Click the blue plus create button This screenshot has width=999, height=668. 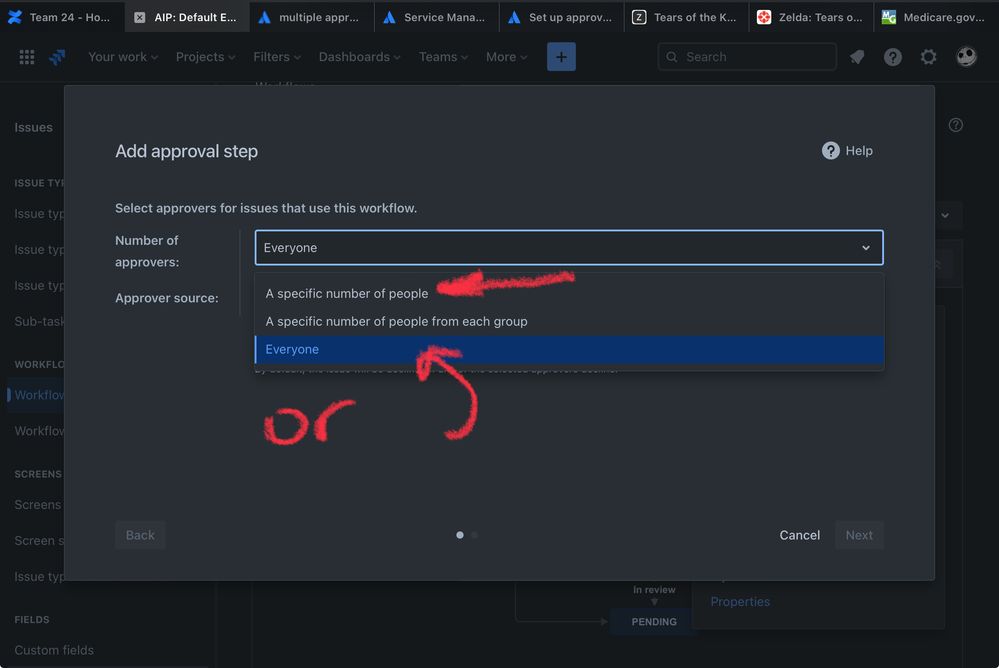(x=561, y=57)
